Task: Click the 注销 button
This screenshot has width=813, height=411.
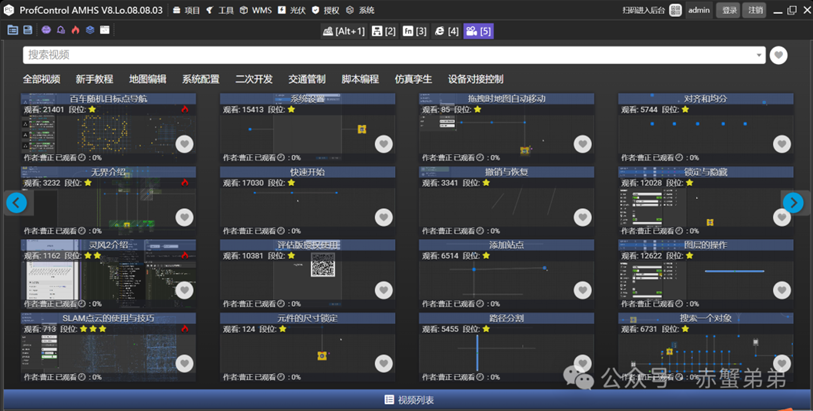Action: 756,10
